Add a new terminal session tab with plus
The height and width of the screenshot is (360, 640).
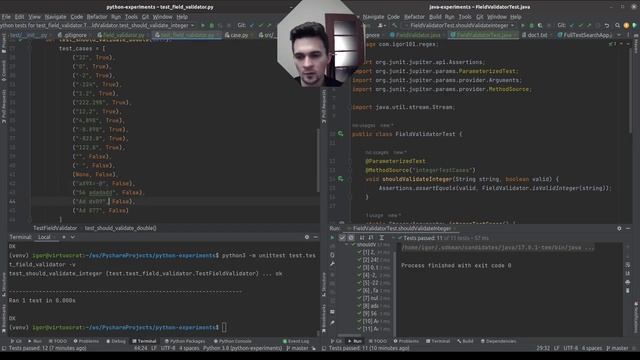point(64,237)
